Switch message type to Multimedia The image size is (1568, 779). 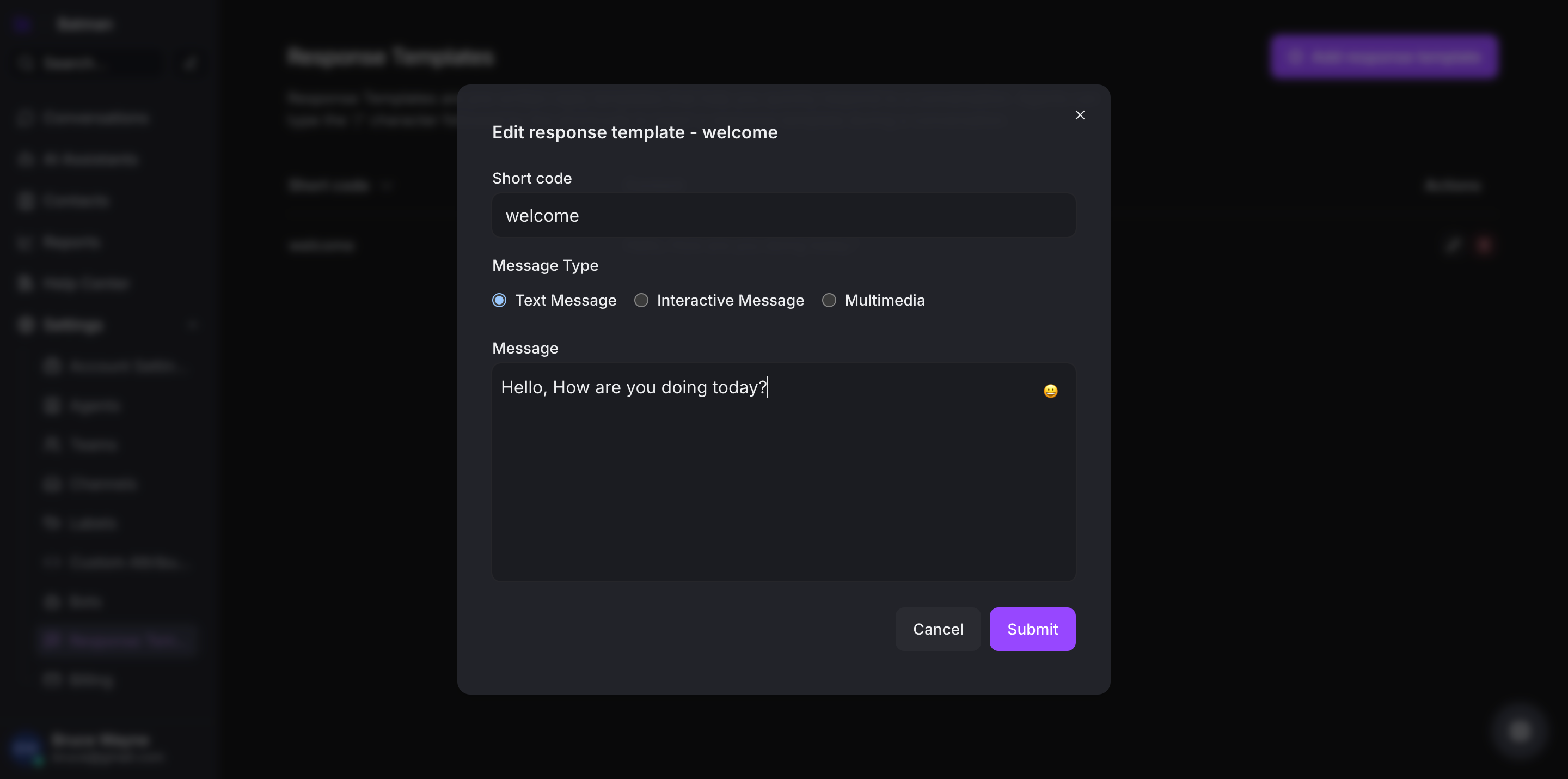(829, 300)
